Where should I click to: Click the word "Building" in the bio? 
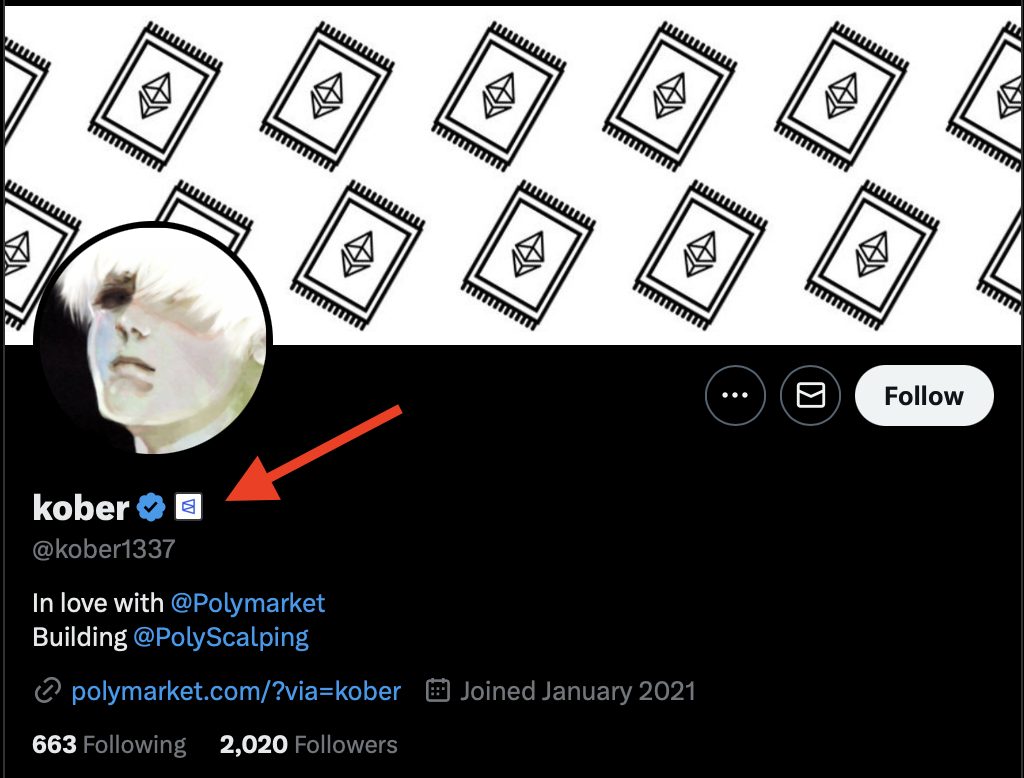click(79, 637)
